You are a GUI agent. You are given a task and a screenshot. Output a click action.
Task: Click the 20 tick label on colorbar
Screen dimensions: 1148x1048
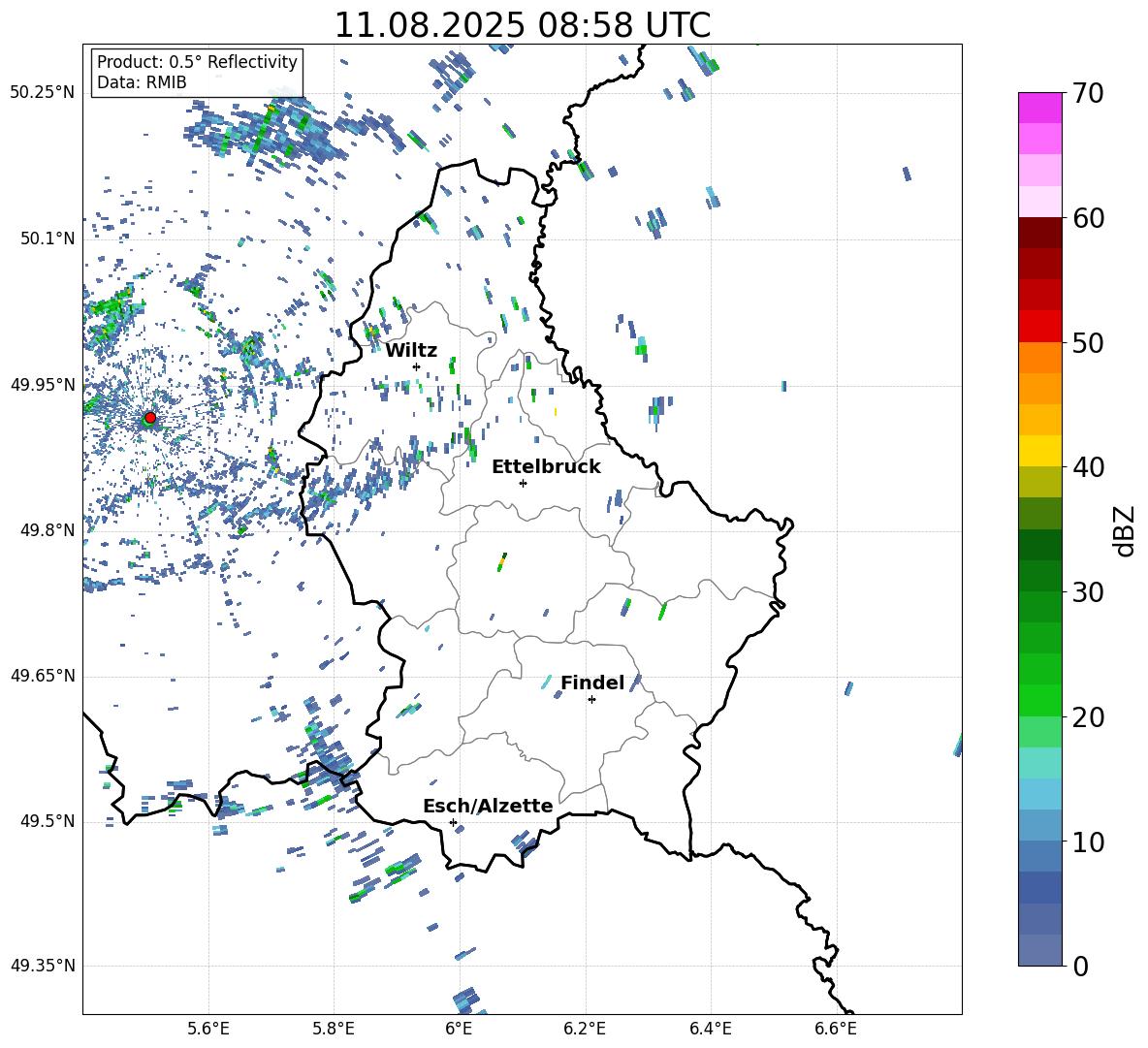1087,716
